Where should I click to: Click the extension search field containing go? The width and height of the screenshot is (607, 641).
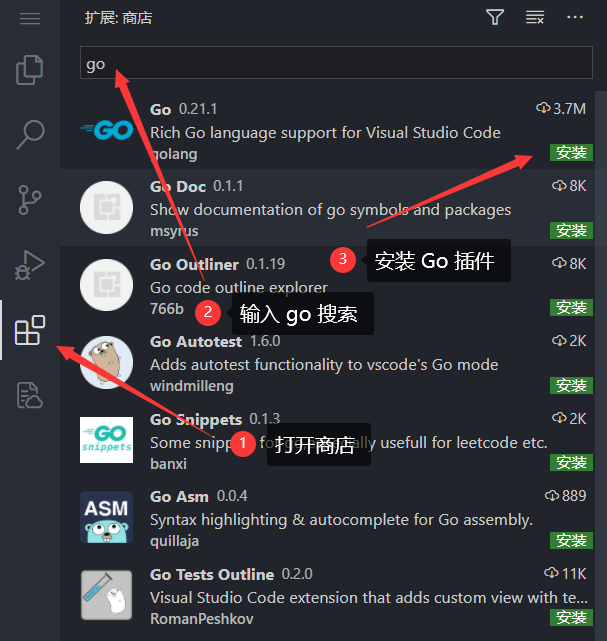pos(336,63)
